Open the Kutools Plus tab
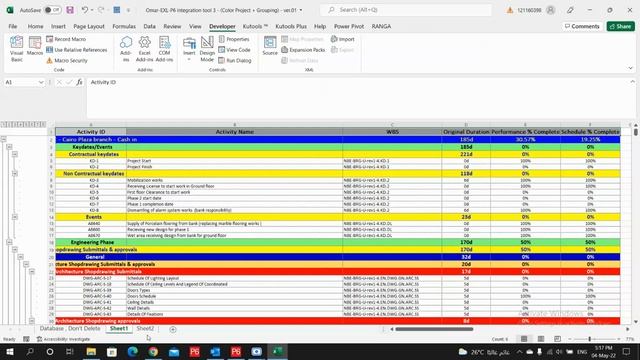This screenshot has height=360, width=640. point(291,26)
